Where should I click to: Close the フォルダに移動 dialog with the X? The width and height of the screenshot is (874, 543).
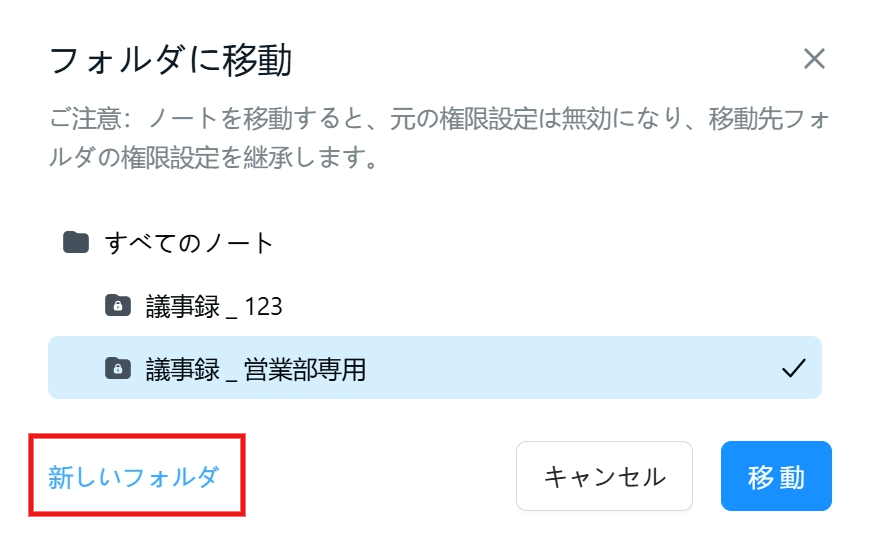coord(814,59)
